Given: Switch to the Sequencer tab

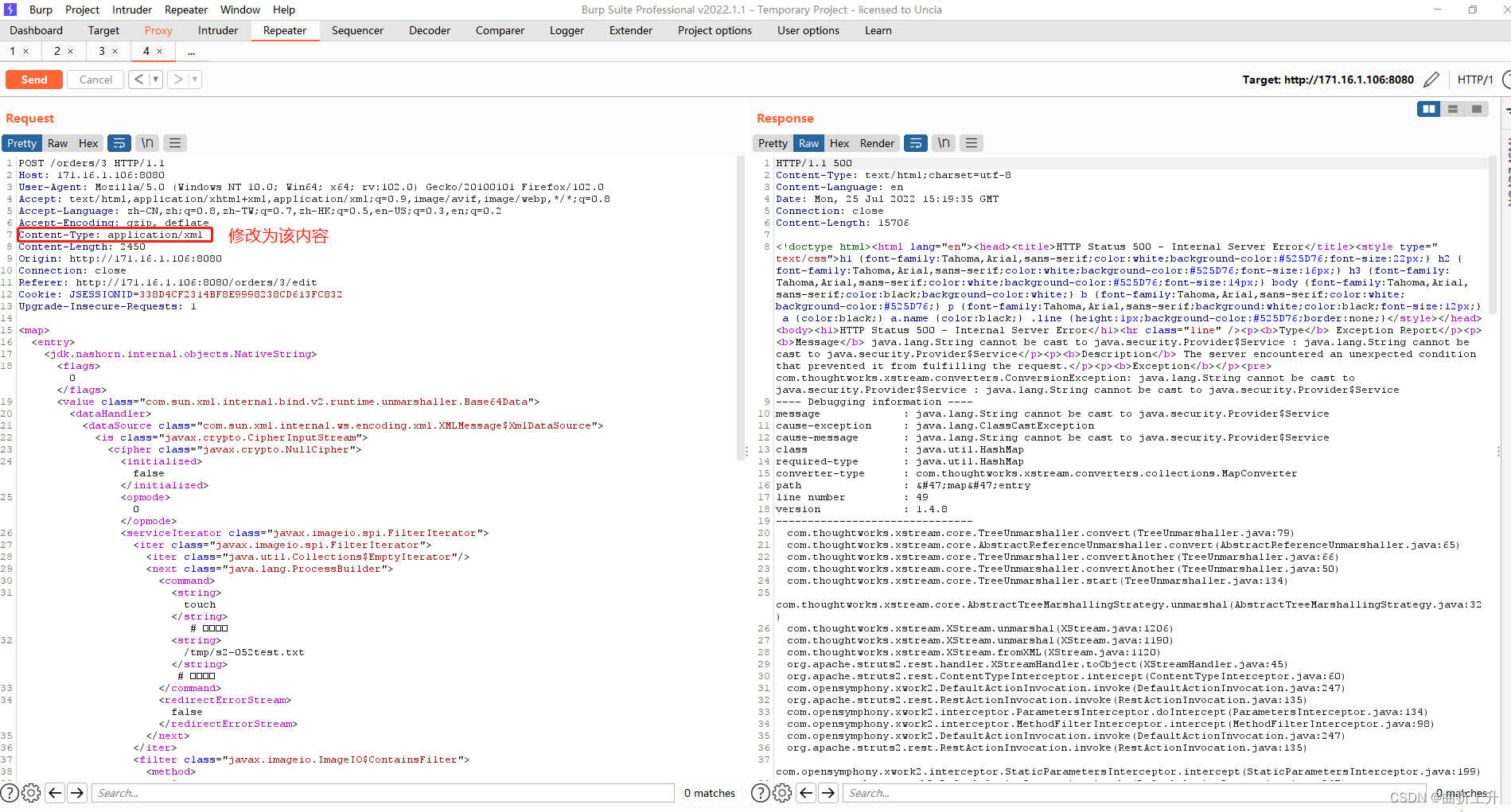Looking at the screenshot, I should pyautogui.click(x=357, y=30).
